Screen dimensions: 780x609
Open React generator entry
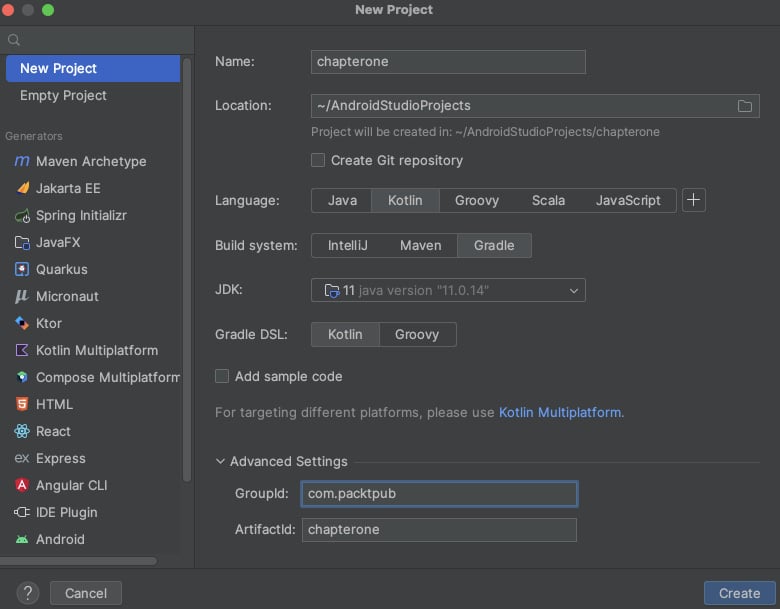pos(93,431)
